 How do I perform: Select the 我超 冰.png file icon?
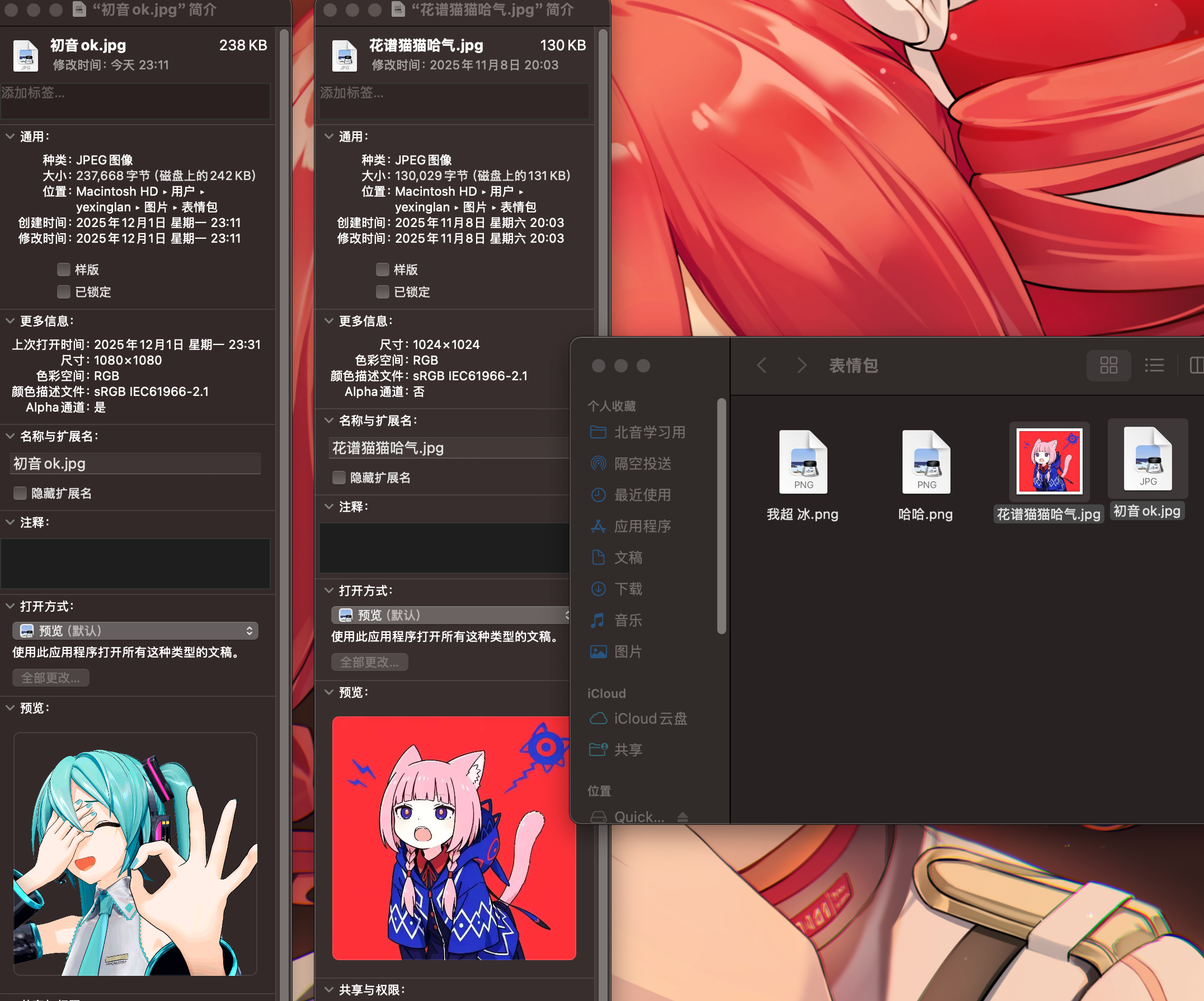pyautogui.click(x=803, y=462)
